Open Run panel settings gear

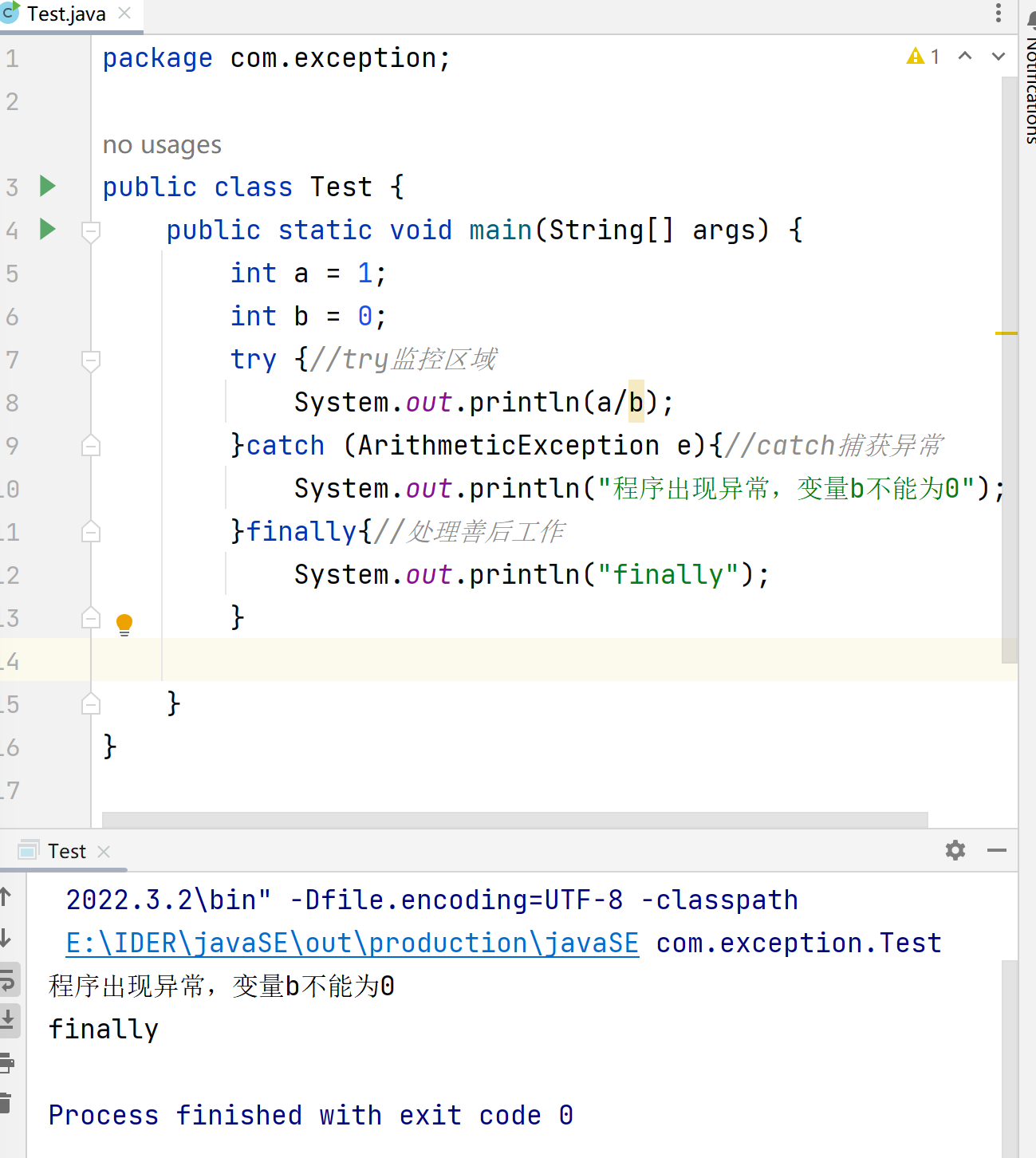pos(955,850)
